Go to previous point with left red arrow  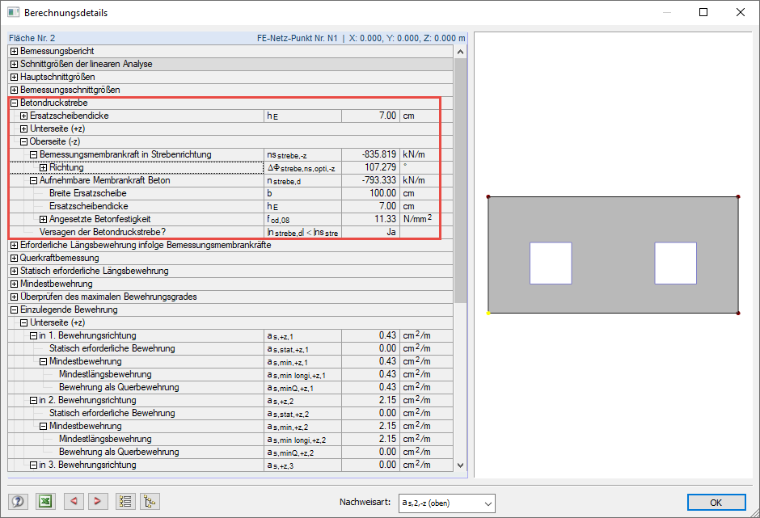click(74, 502)
